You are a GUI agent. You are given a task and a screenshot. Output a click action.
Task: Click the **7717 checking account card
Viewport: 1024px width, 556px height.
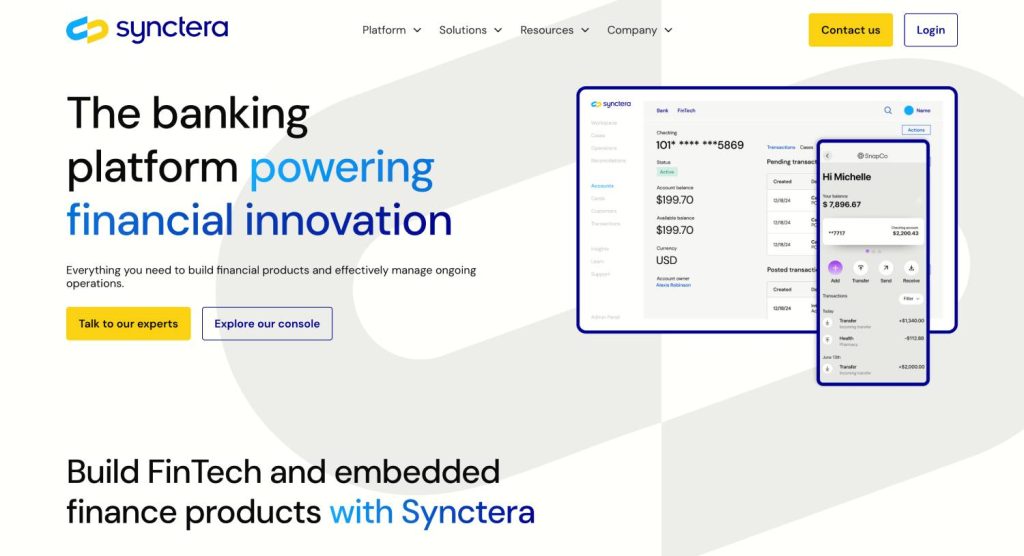point(873,232)
